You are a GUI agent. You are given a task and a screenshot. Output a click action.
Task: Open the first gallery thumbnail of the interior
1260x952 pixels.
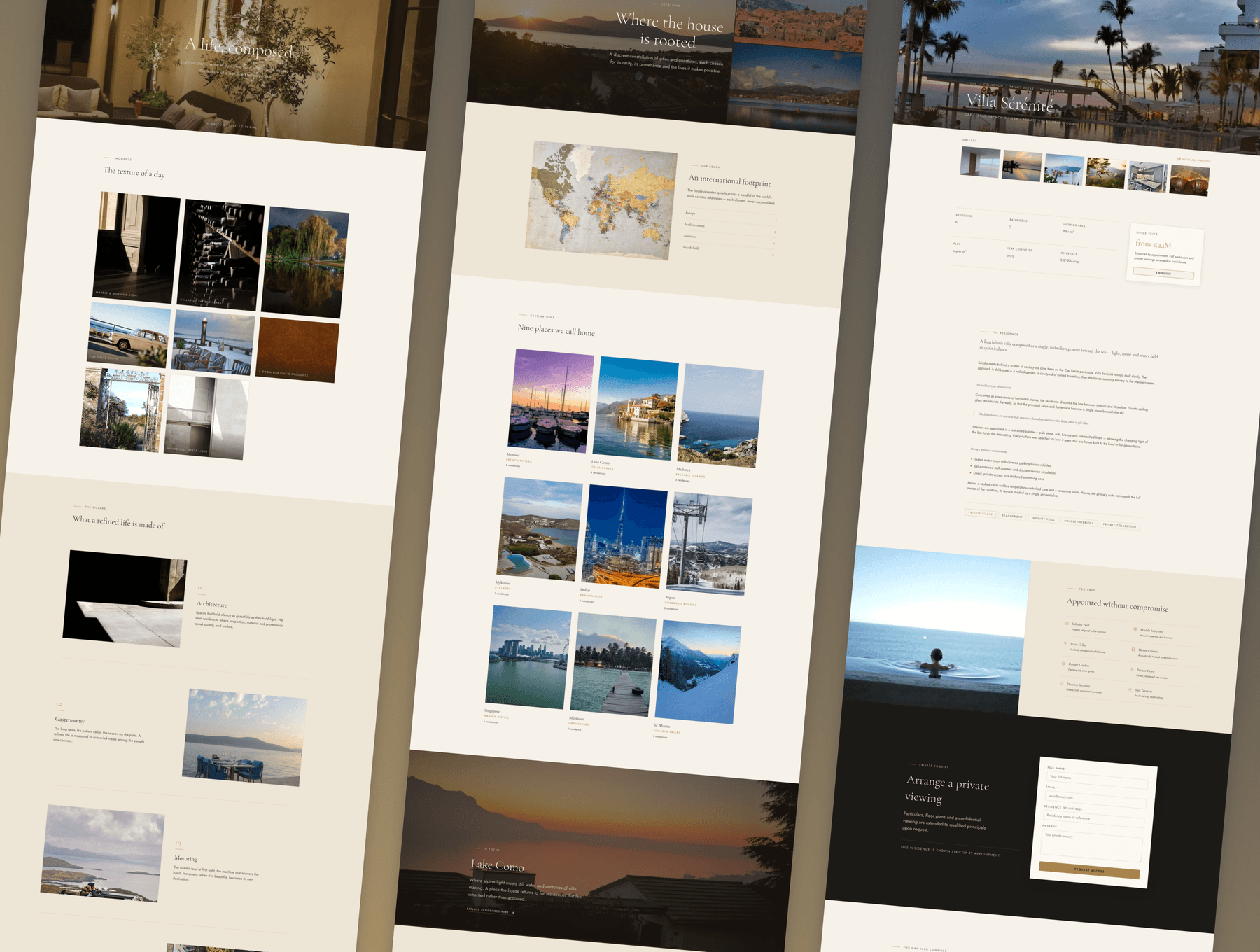[980, 162]
